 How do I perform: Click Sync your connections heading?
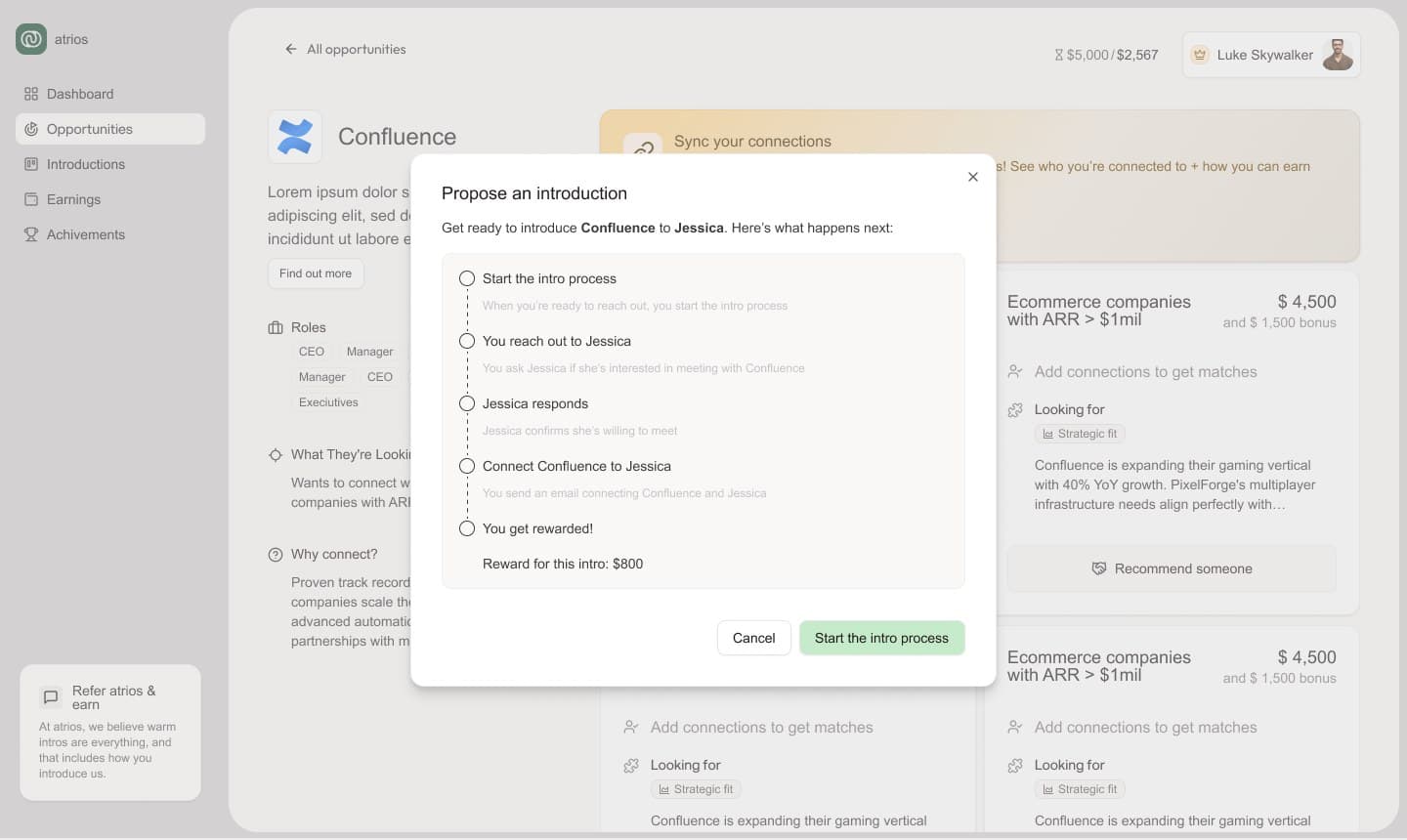click(x=752, y=142)
